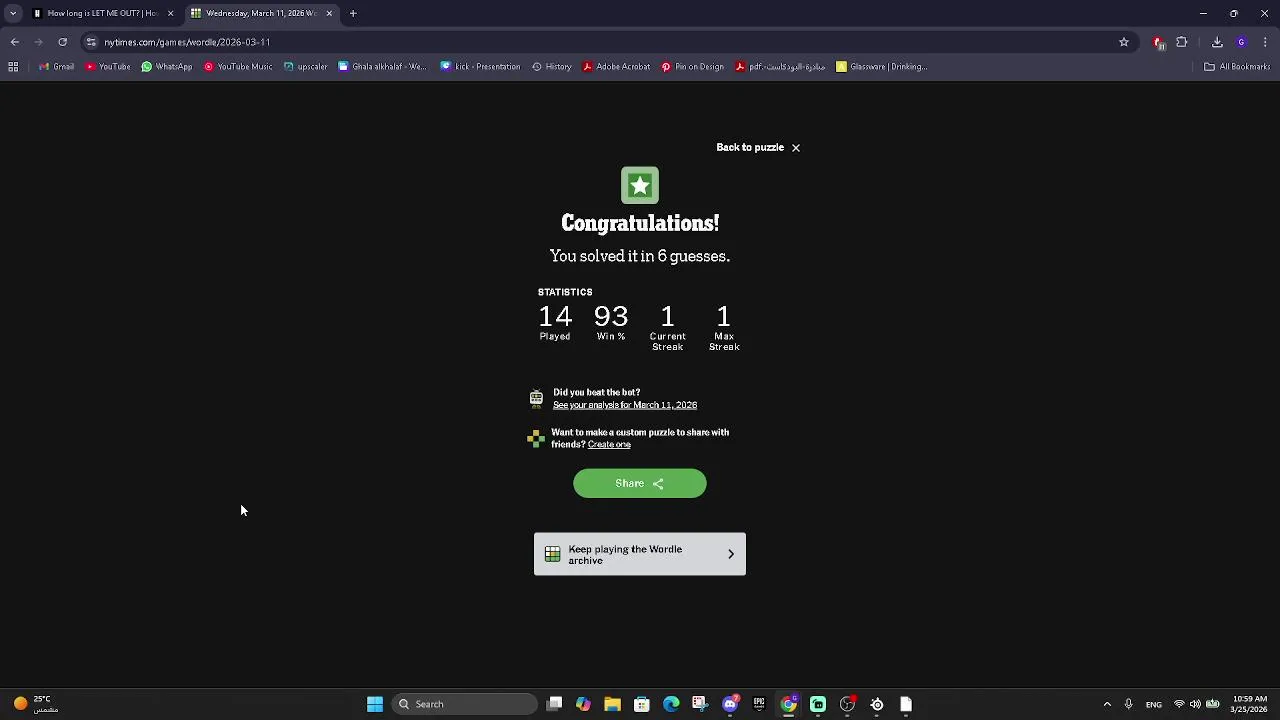This screenshot has height=720, width=1280.
Task: Open File Explorer from taskbar
Action: coord(613,705)
